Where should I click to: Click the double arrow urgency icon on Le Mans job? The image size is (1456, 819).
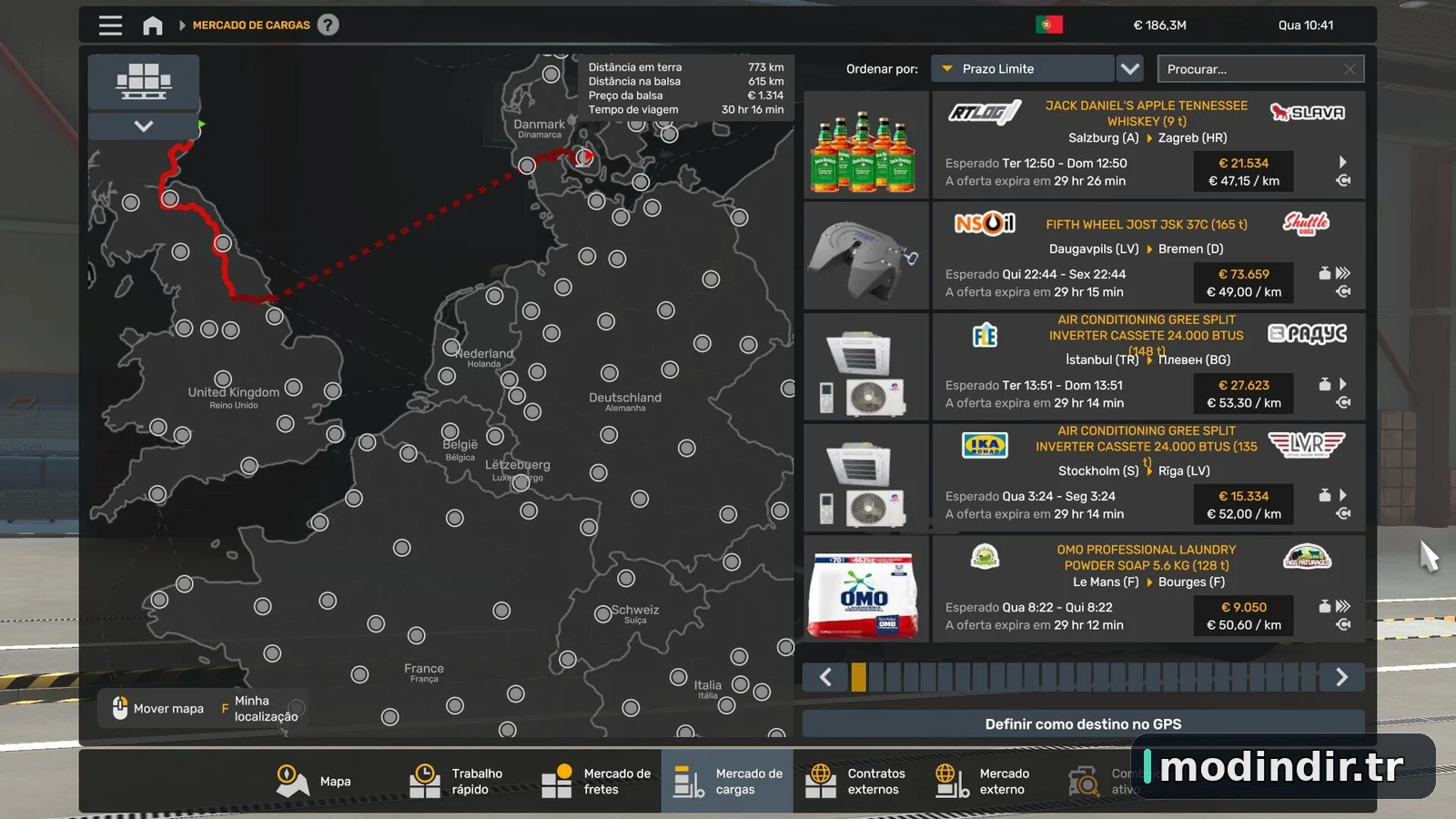click(x=1343, y=606)
